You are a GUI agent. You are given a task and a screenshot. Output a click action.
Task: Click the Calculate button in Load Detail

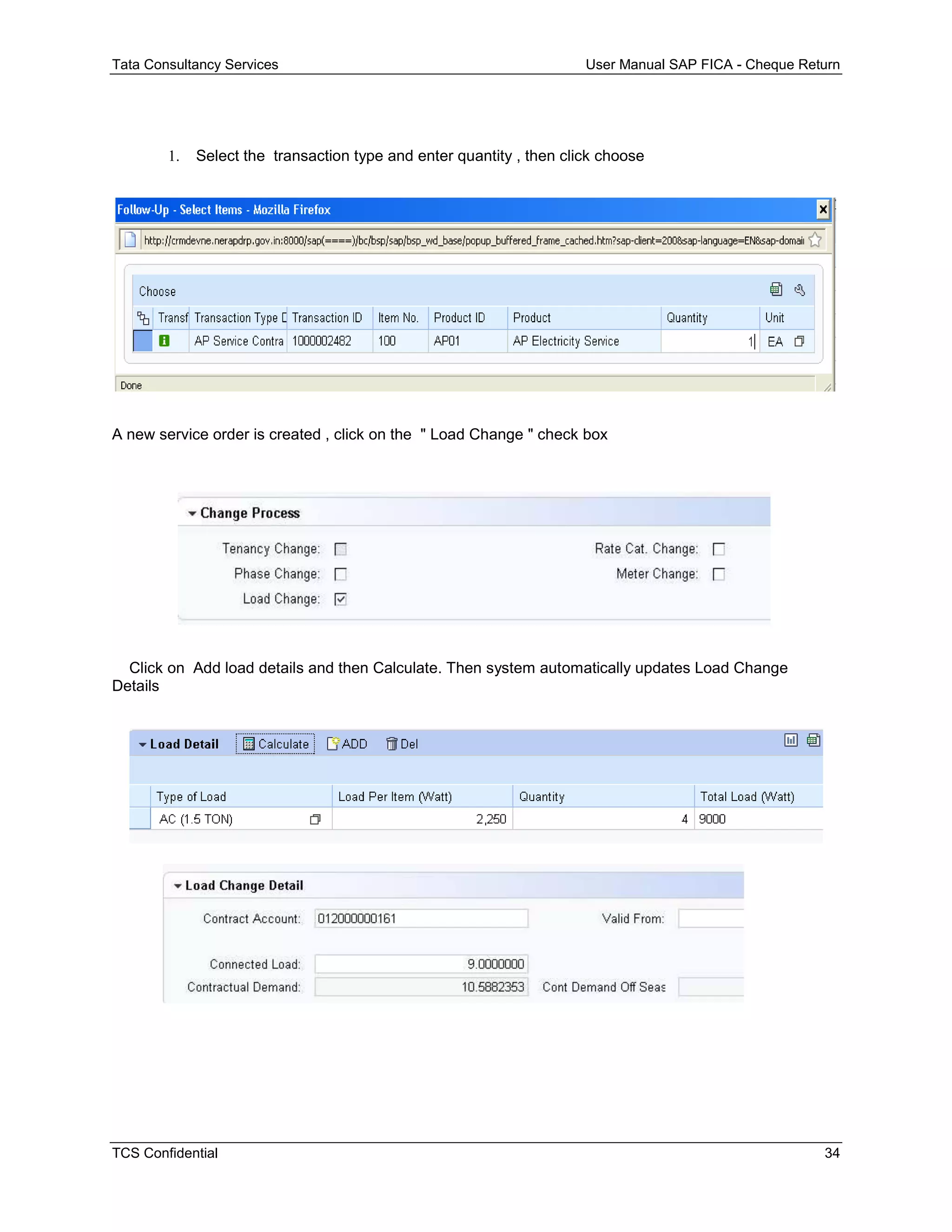click(x=275, y=744)
